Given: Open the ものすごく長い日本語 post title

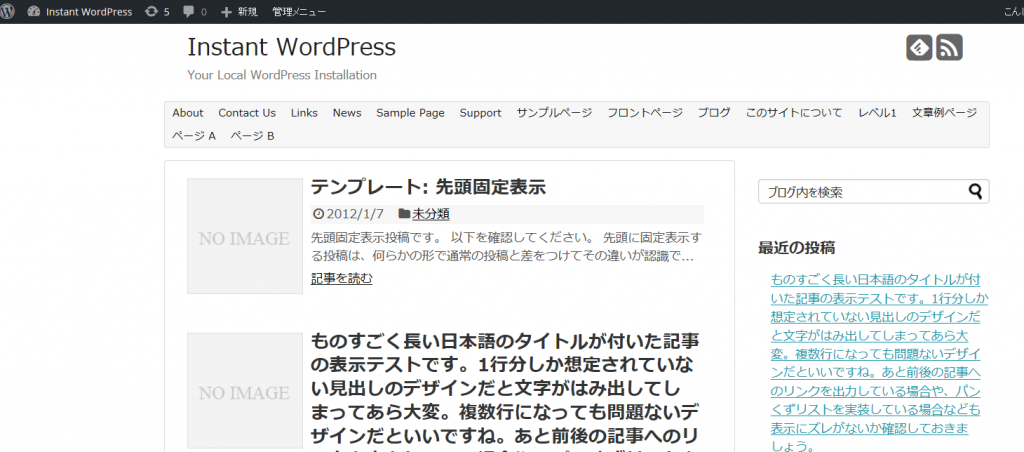Looking at the screenshot, I should tap(506, 392).
